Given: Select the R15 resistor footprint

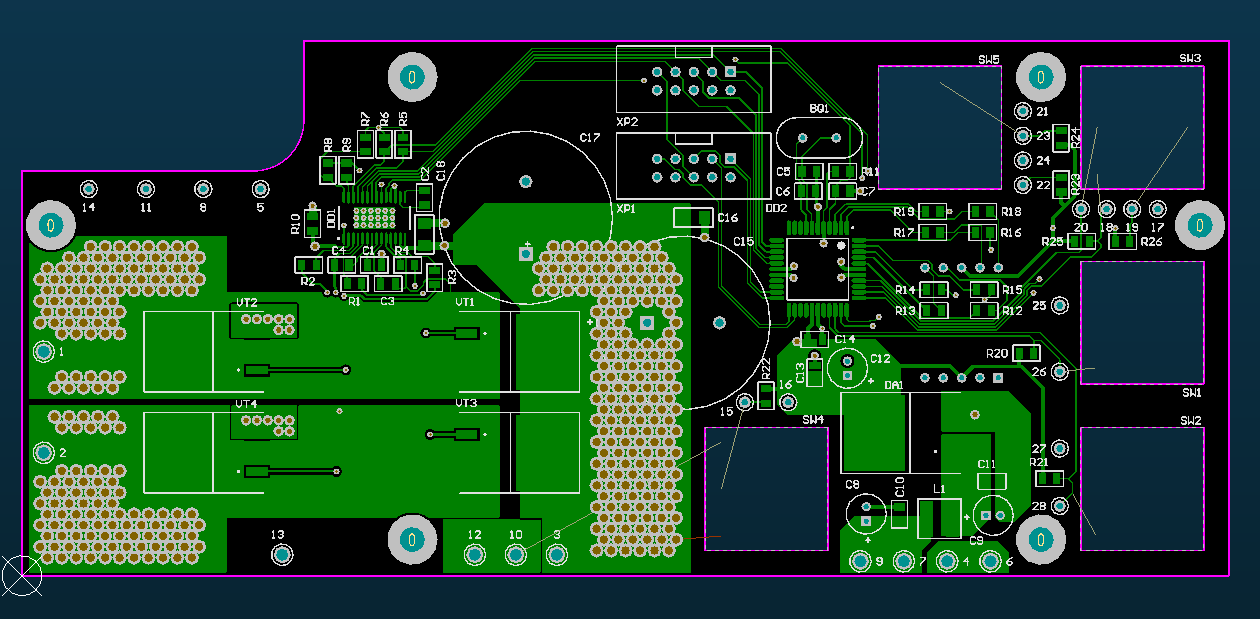Looking at the screenshot, I should coord(985,290).
